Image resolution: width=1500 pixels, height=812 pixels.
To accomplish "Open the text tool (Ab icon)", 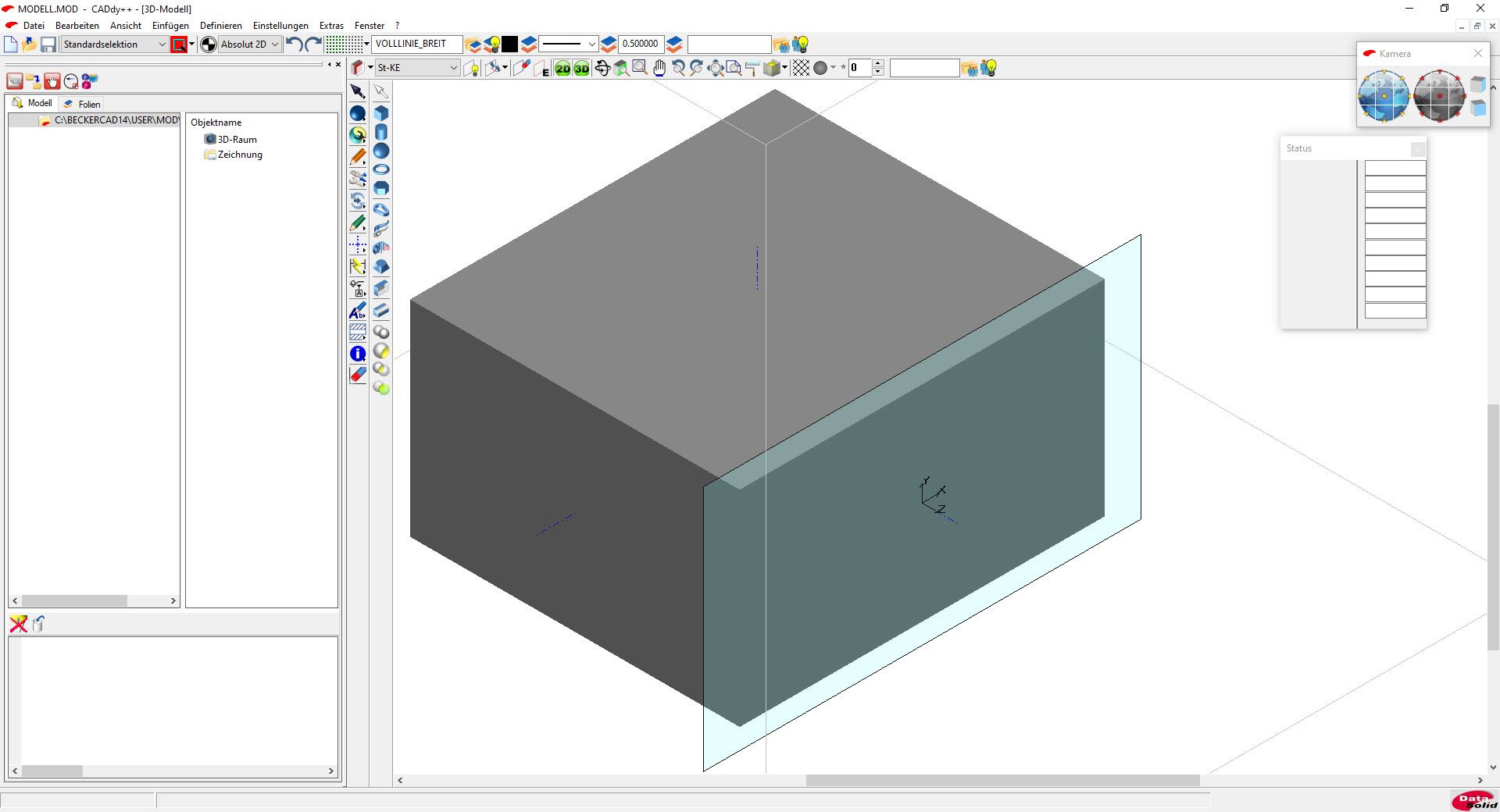I will 358,311.
